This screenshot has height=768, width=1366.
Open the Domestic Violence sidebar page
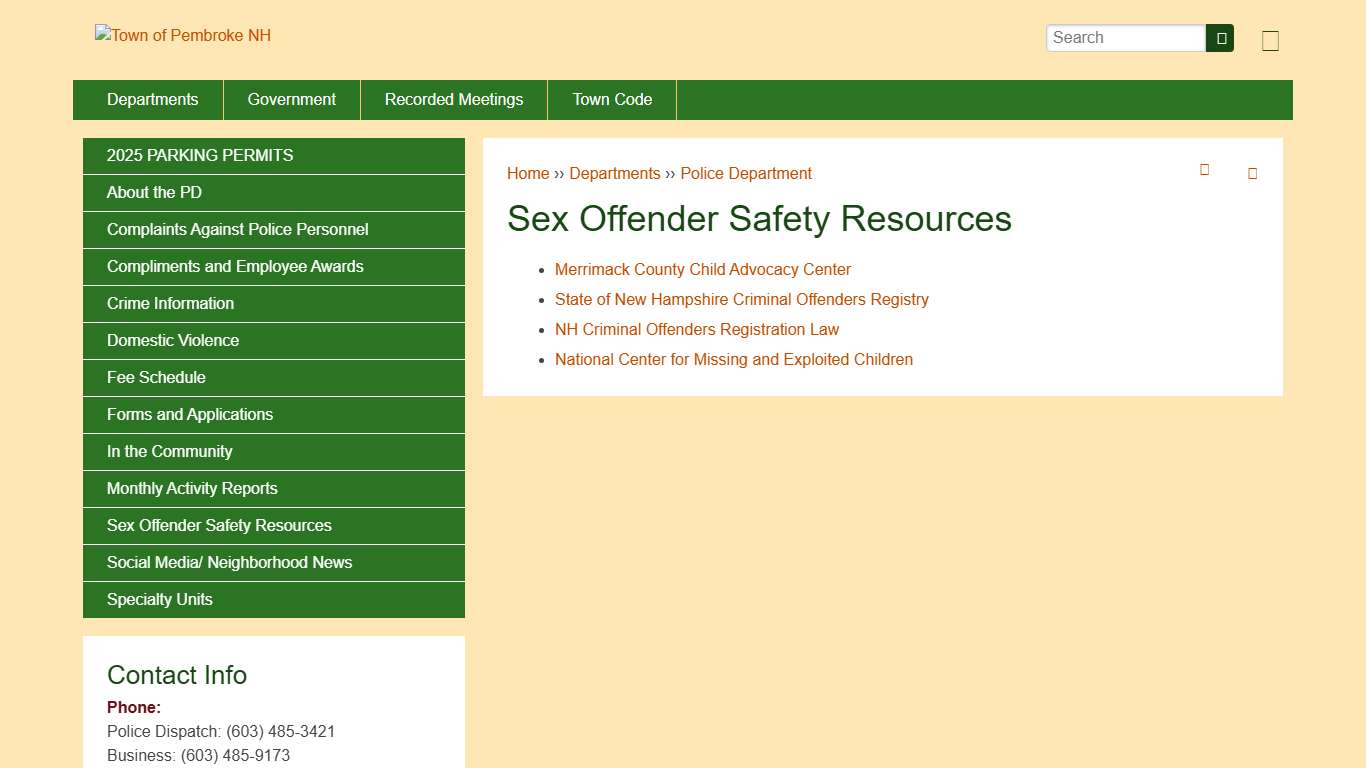click(x=172, y=340)
